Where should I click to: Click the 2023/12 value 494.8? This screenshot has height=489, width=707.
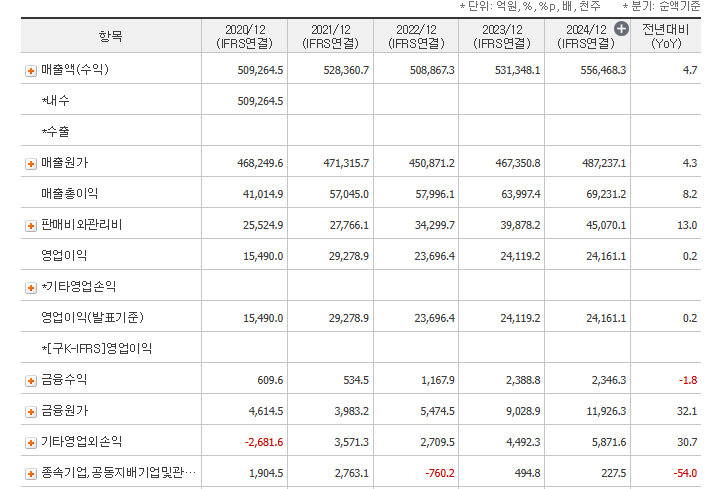point(528,474)
